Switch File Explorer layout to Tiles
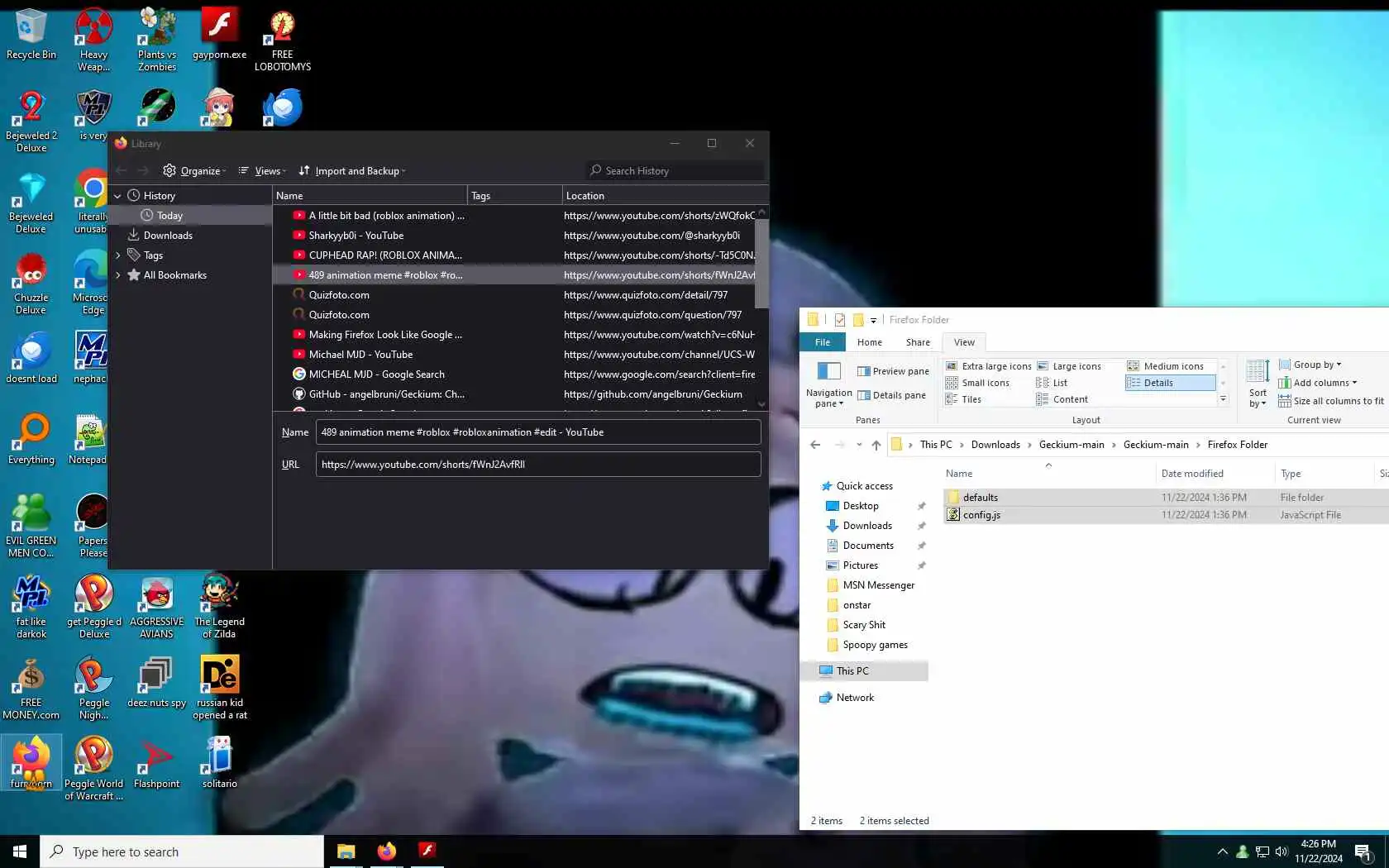Viewport: 1389px width, 868px height. 963,399
